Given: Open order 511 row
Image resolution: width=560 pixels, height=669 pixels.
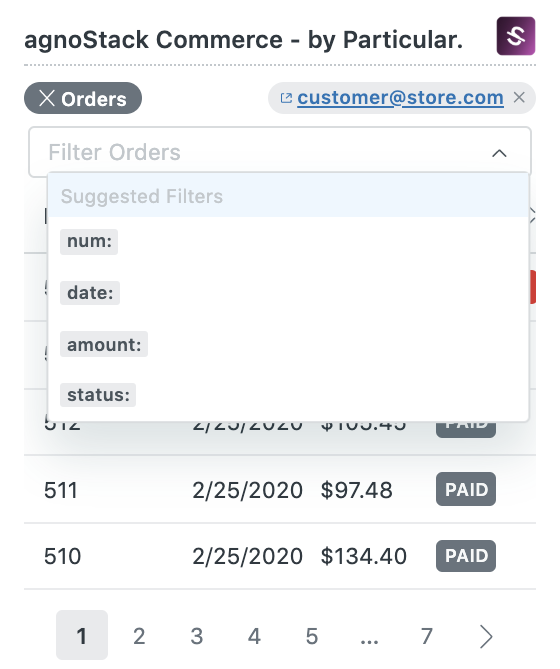Looking at the screenshot, I should pyautogui.click(x=280, y=489).
